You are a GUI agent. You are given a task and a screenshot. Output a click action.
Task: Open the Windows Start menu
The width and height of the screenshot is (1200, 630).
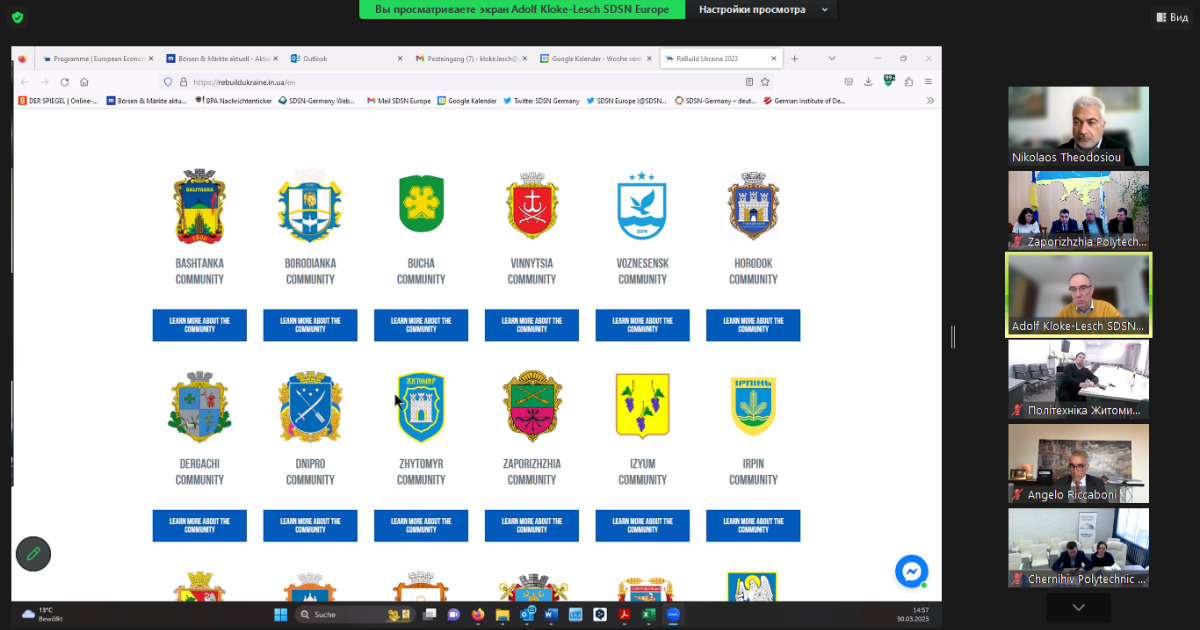[x=280, y=614]
